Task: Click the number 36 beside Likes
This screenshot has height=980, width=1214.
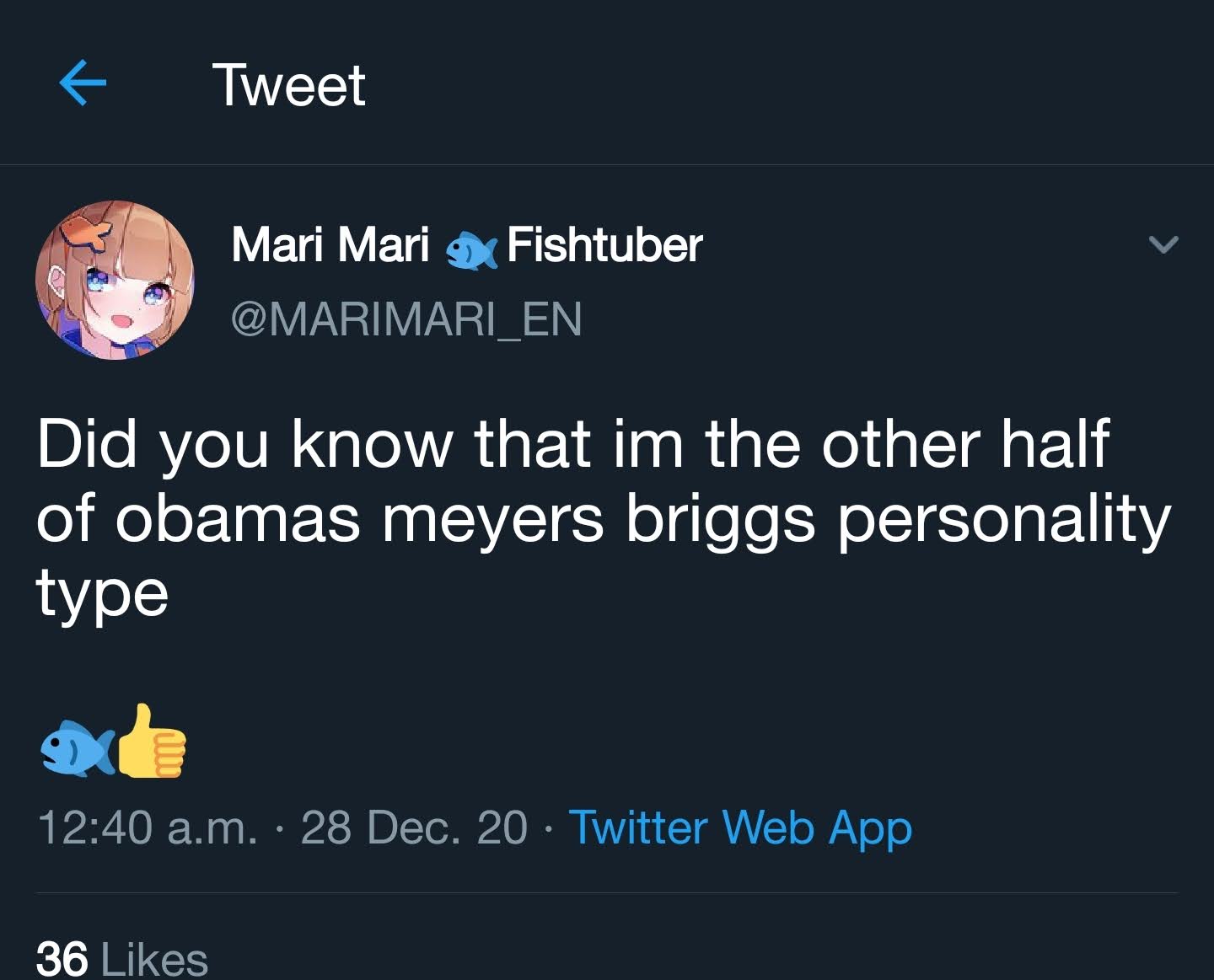Action: click(x=62, y=959)
